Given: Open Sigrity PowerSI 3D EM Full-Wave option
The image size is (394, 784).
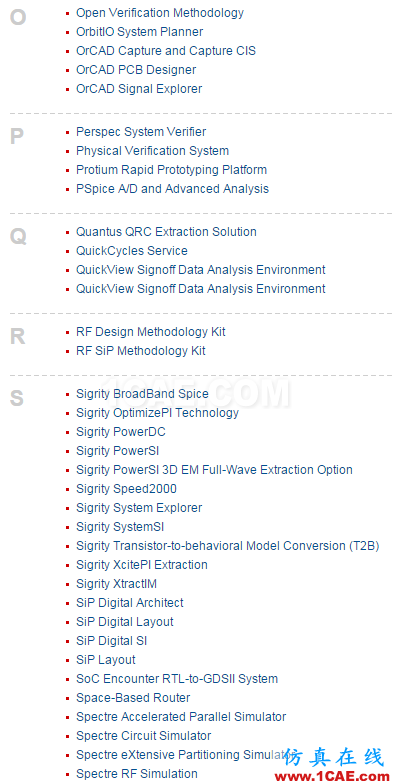Looking at the screenshot, I should tap(214, 470).
